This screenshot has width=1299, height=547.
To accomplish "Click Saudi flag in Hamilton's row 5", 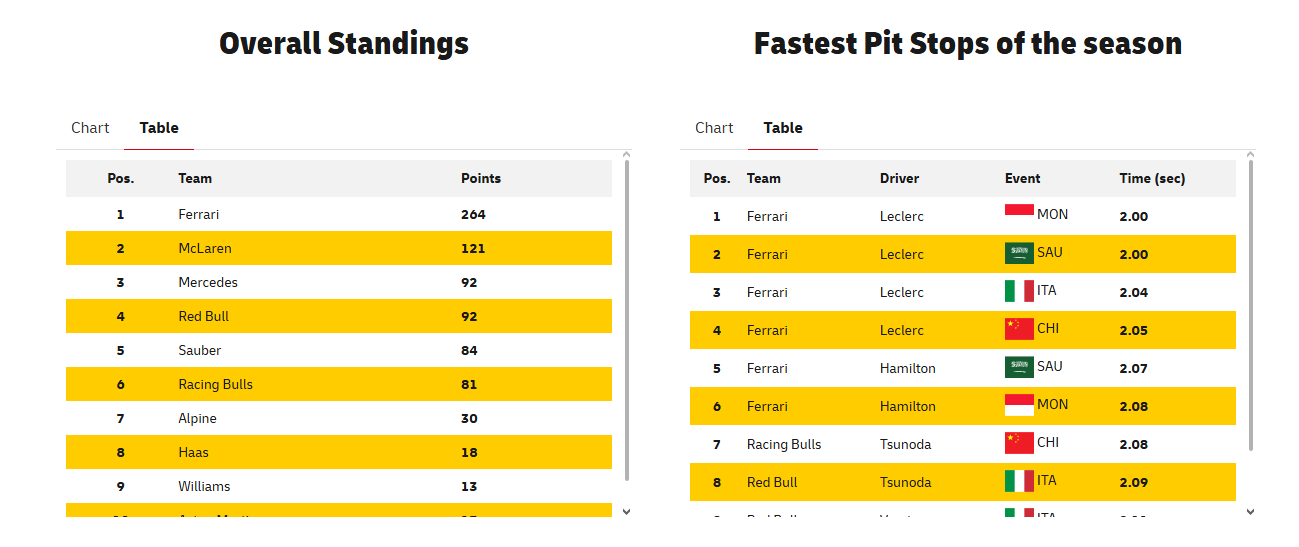I will (1019, 367).
